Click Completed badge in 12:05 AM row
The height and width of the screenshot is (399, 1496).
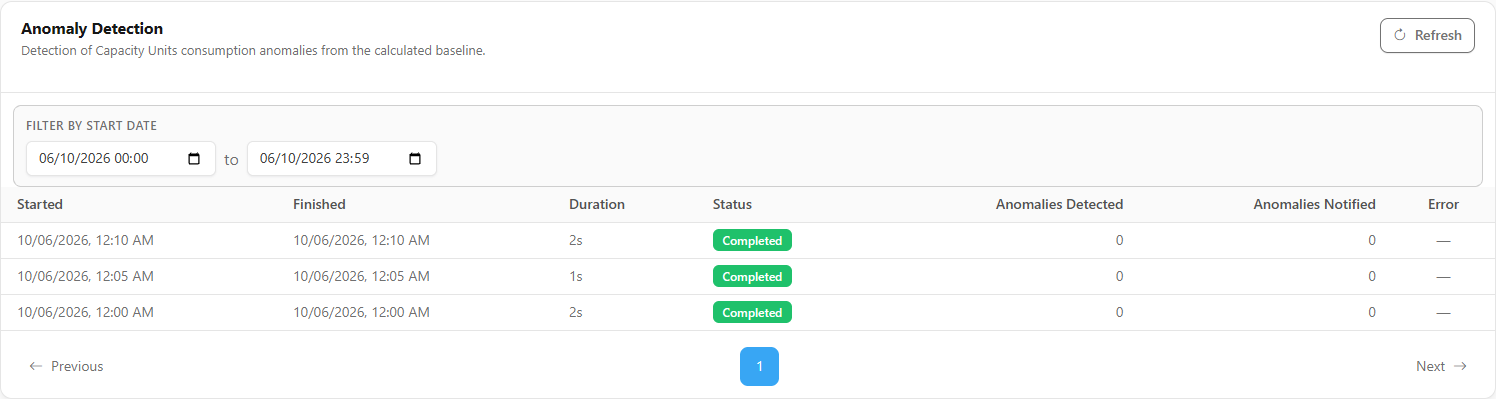[752, 276]
